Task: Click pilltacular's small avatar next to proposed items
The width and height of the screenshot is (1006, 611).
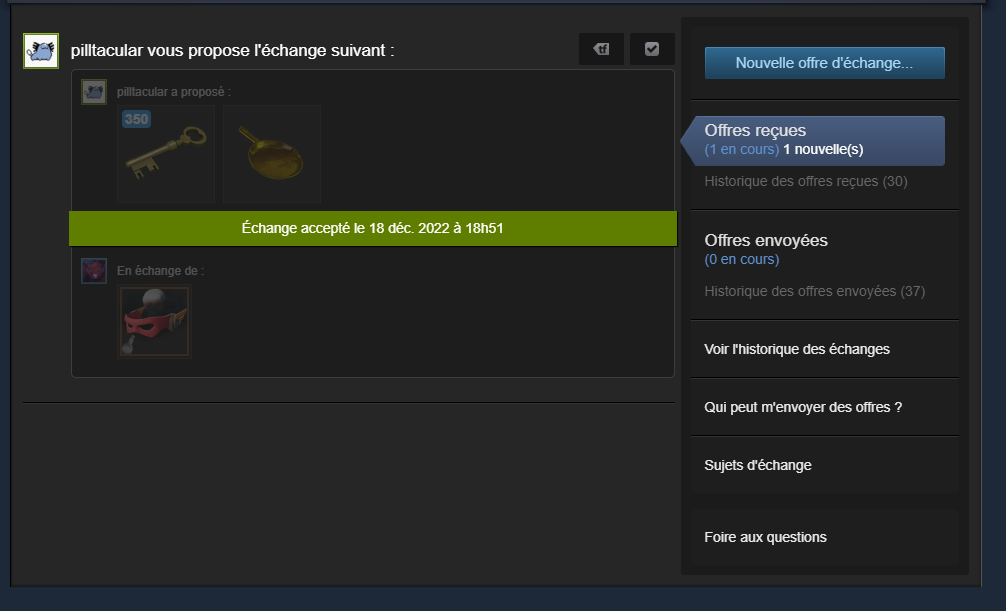Action: [94, 92]
